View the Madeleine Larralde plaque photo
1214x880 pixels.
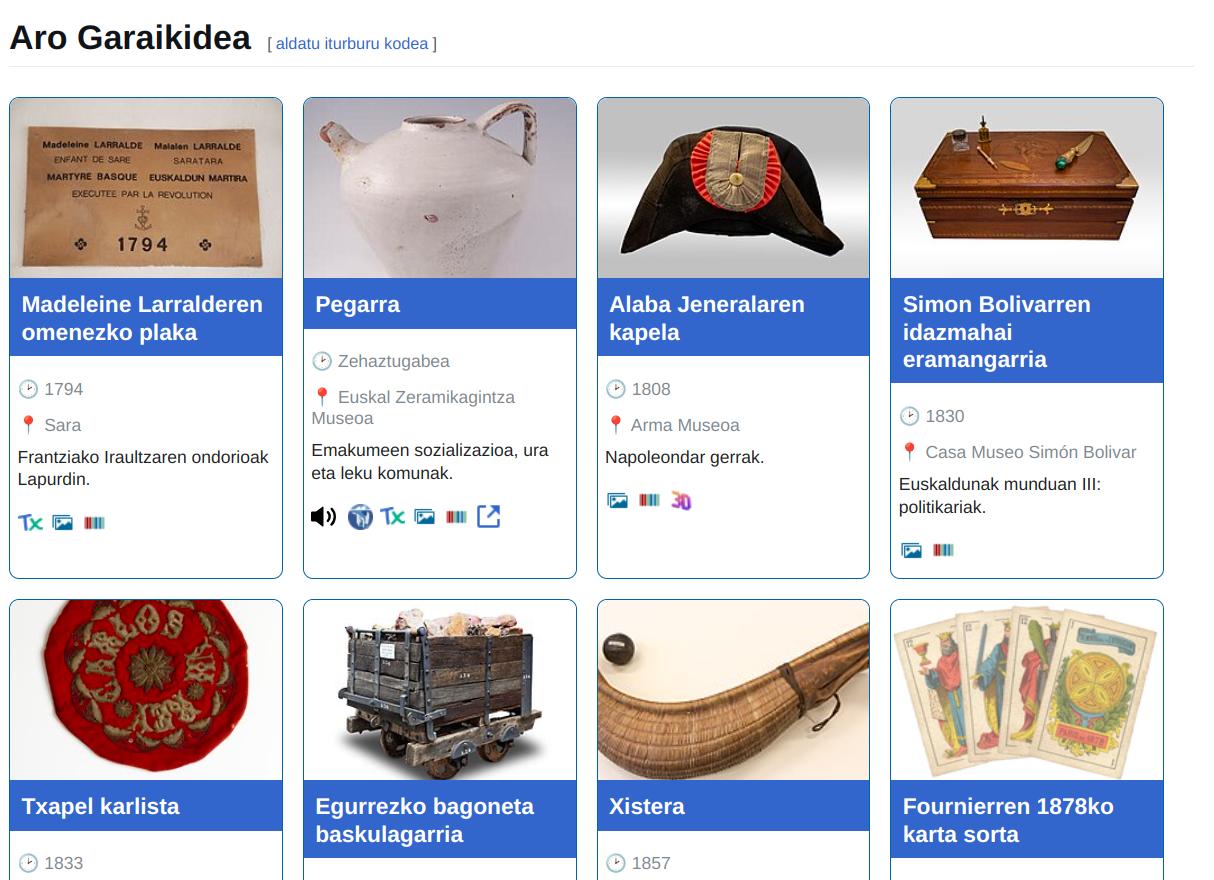[x=146, y=188]
